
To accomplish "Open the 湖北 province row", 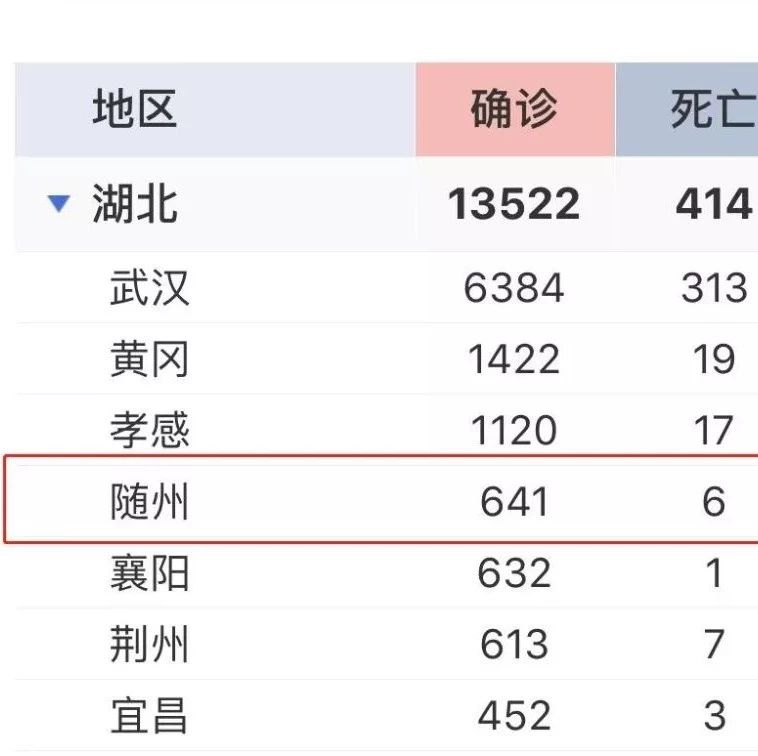I will tap(386, 204).
